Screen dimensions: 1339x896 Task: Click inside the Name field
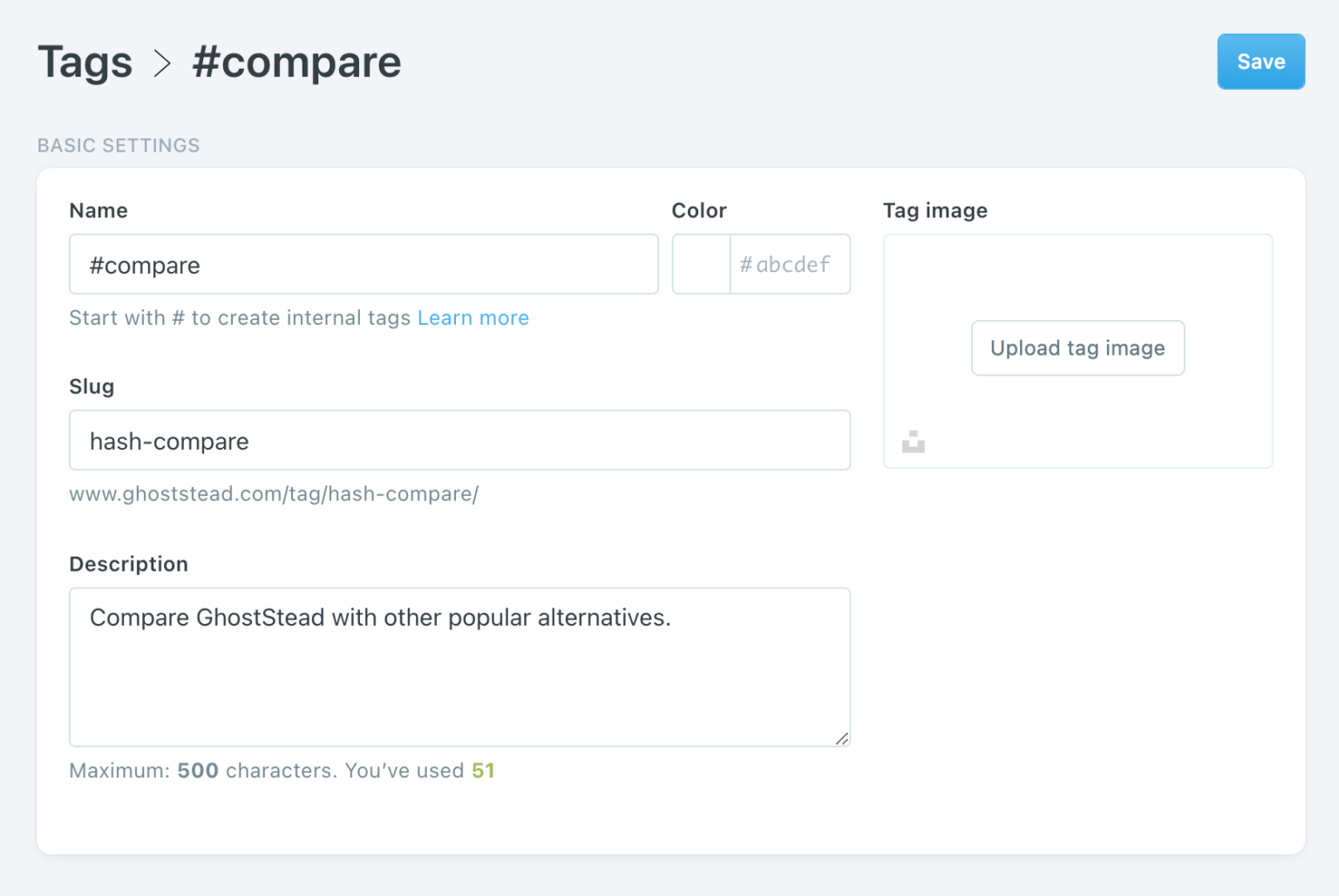[x=364, y=264]
